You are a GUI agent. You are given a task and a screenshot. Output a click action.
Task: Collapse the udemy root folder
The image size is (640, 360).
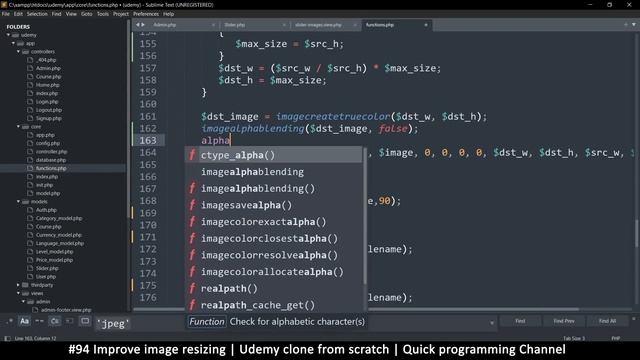click(9, 35)
